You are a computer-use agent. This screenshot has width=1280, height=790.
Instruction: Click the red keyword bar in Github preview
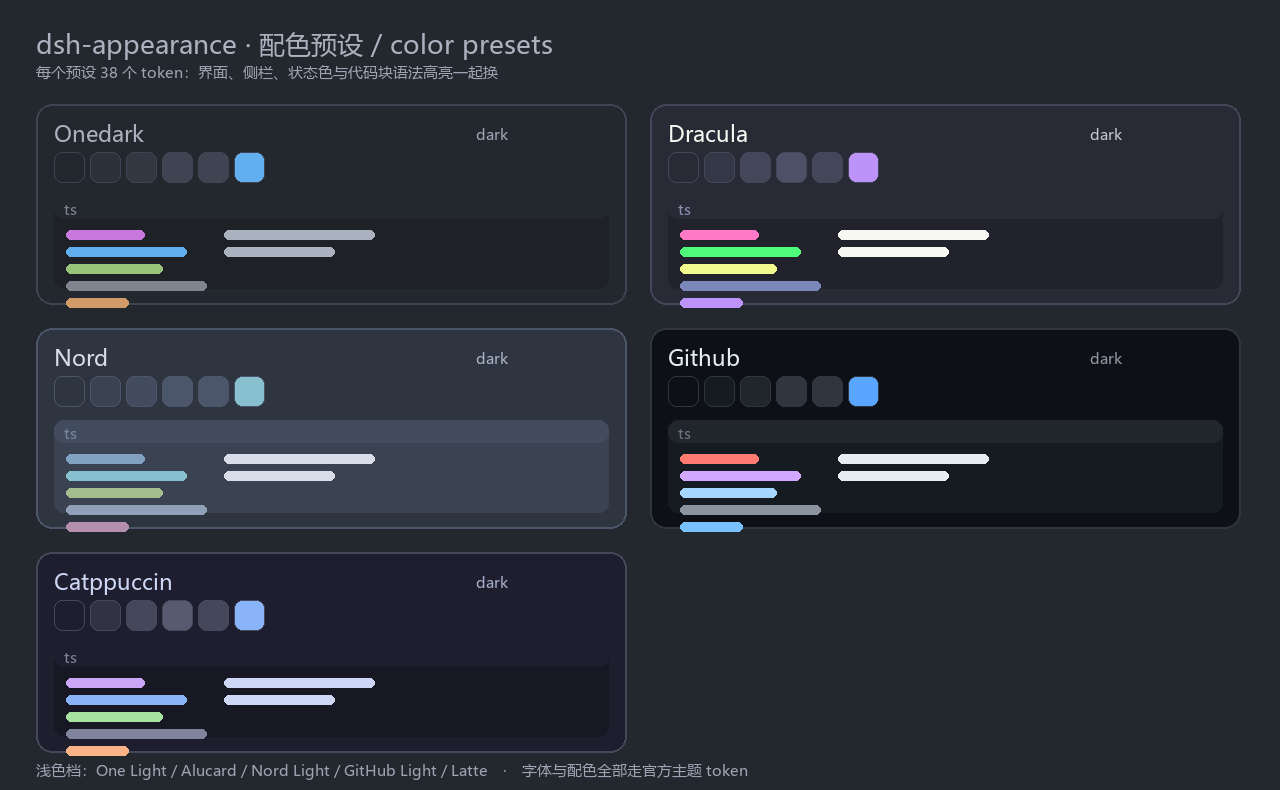[x=719, y=459]
